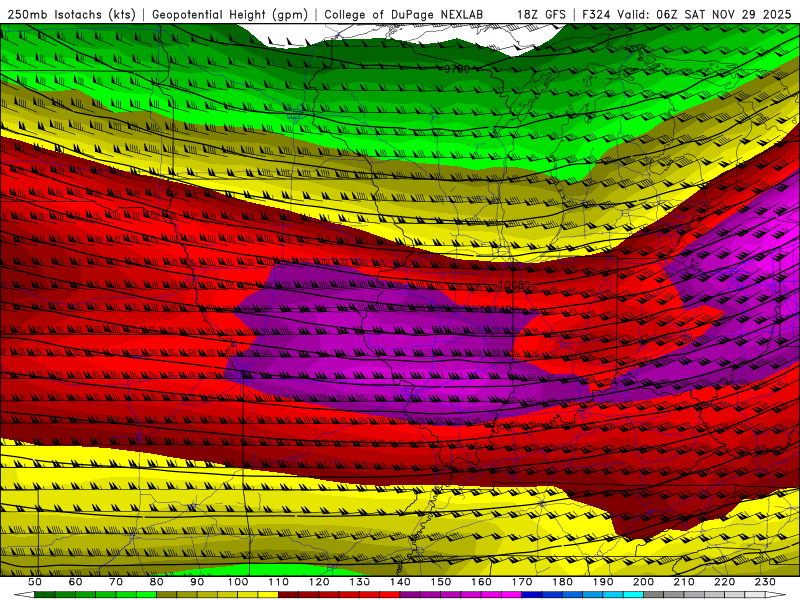Click the 10080 height contour label
The width and height of the screenshot is (800, 600).
(x=514, y=285)
